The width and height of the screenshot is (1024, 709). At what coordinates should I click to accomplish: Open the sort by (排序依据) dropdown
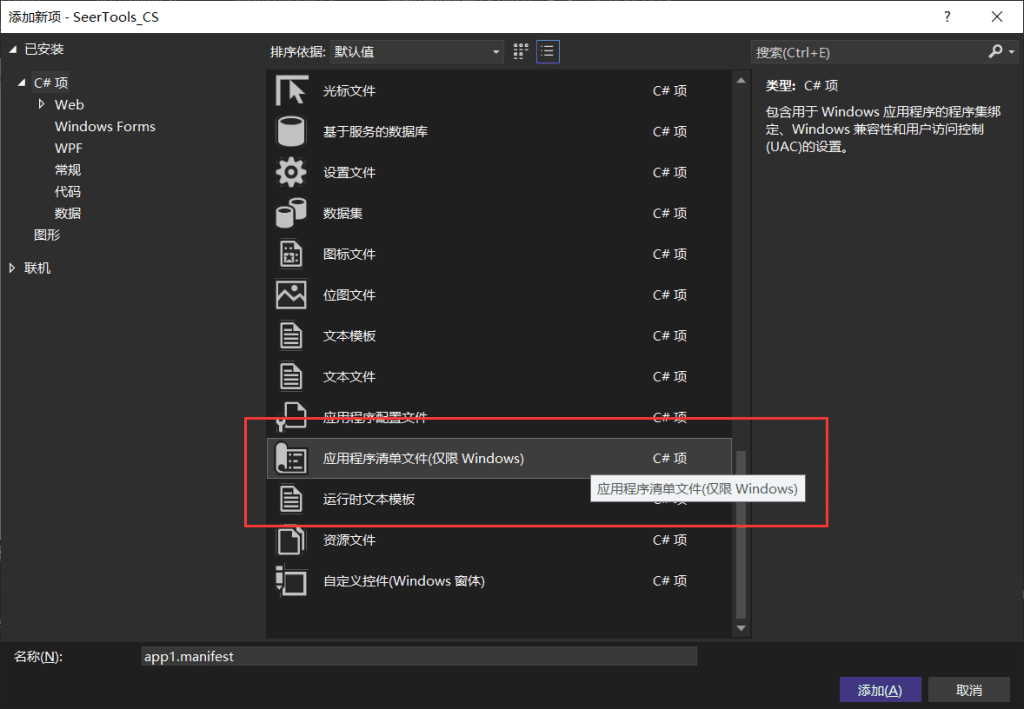pyautogui.click(x=417, y=52)
